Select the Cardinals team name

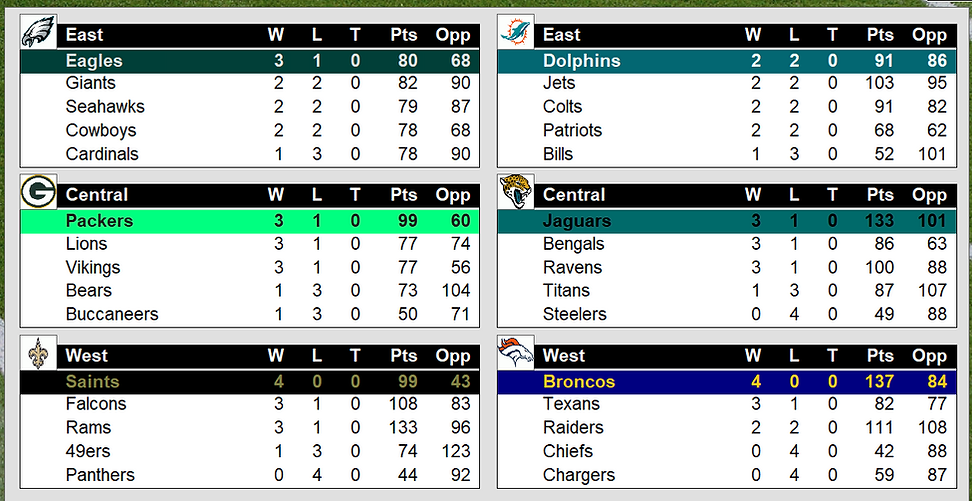click(102, 154)
